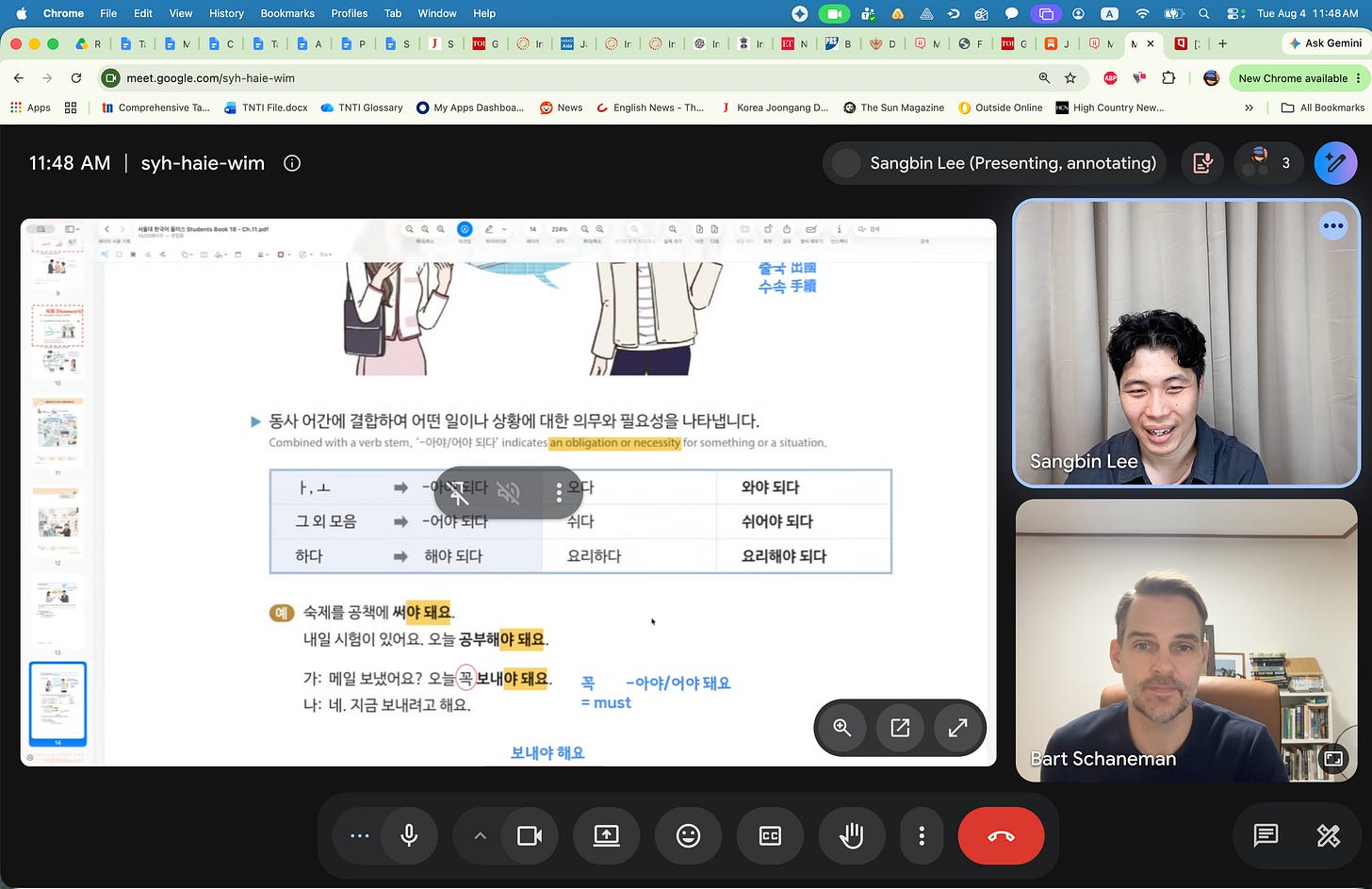
Task: Open the Bookmarks menu in the menu bar
Action: (287, 13)
